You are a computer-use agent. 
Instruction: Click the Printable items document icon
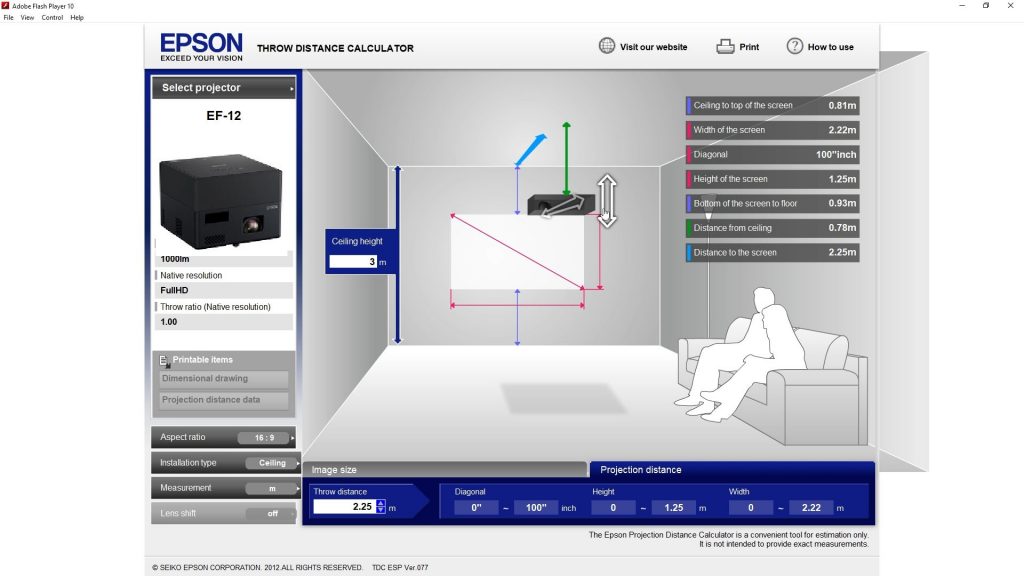pyautogui.click(x=164, y=360)
